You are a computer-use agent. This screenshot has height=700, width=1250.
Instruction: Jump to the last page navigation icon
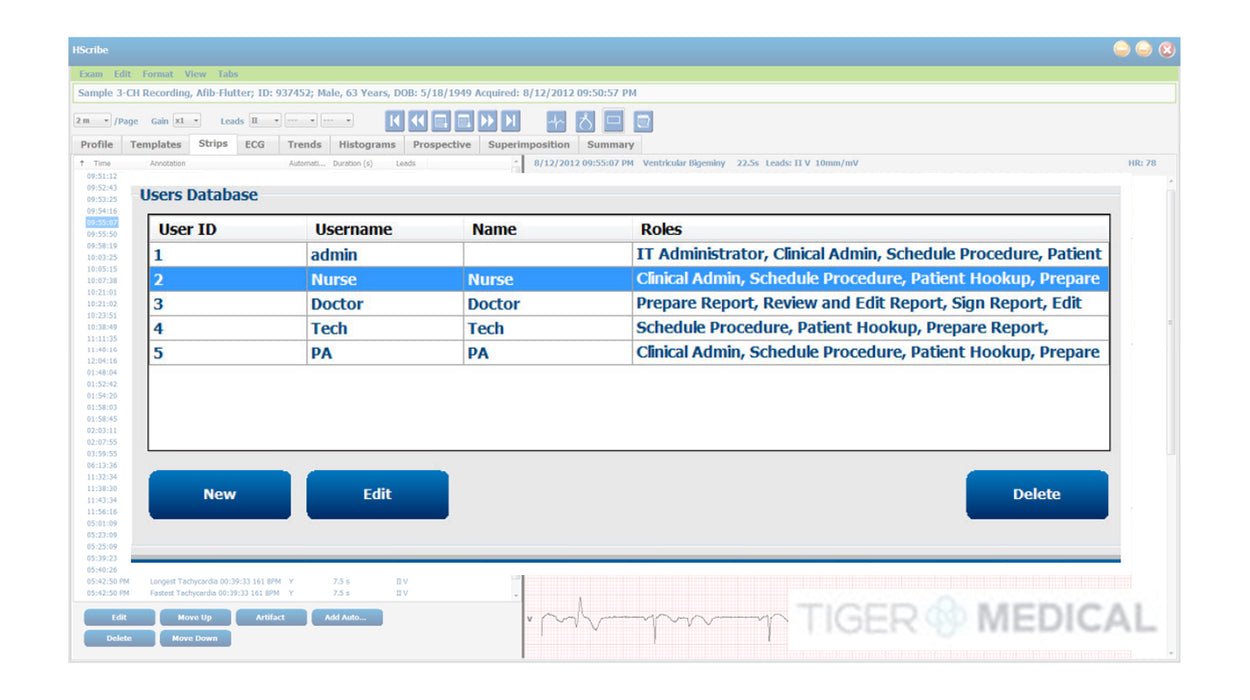click(x=510, y=120)
